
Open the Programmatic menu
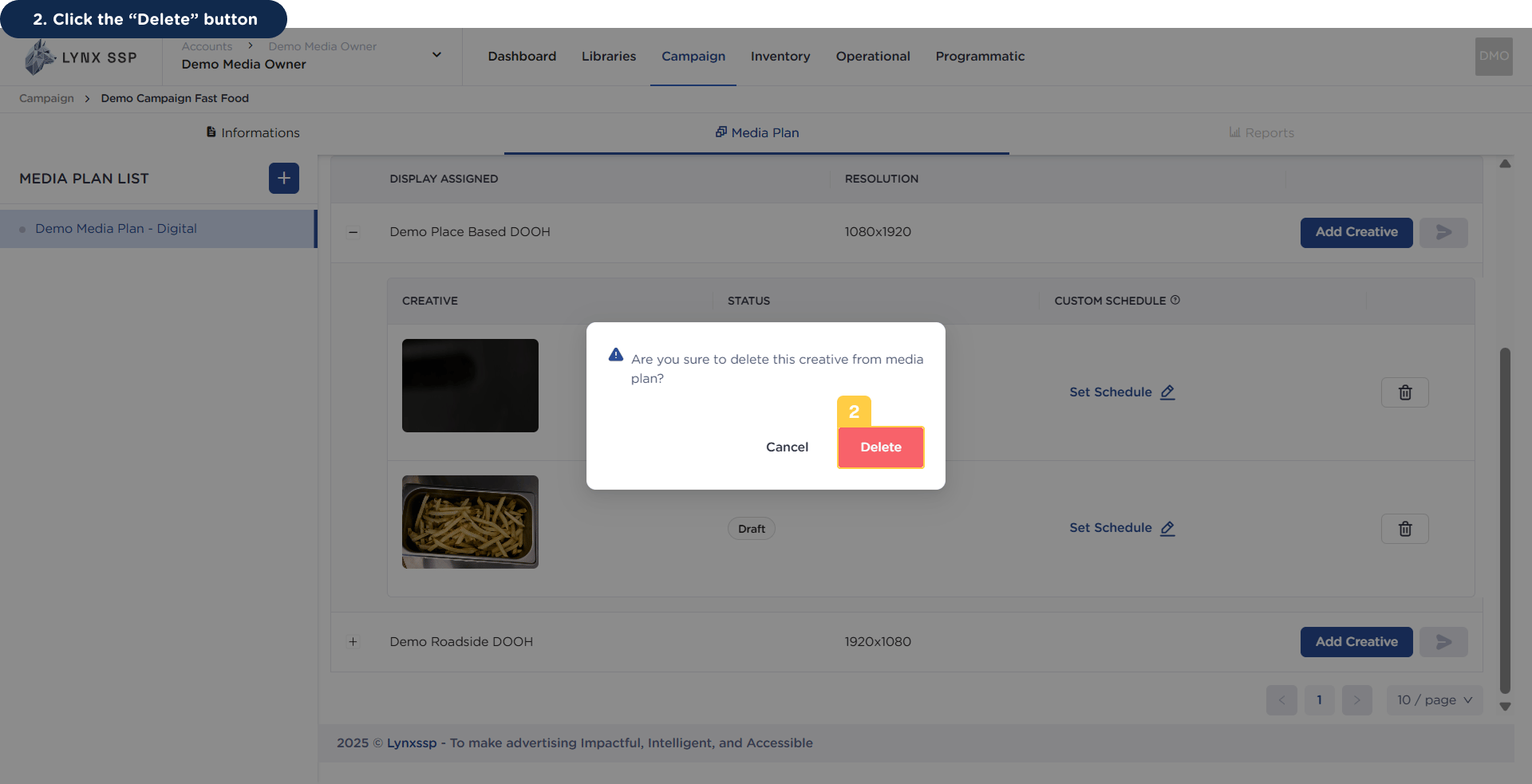click(980, 57)
